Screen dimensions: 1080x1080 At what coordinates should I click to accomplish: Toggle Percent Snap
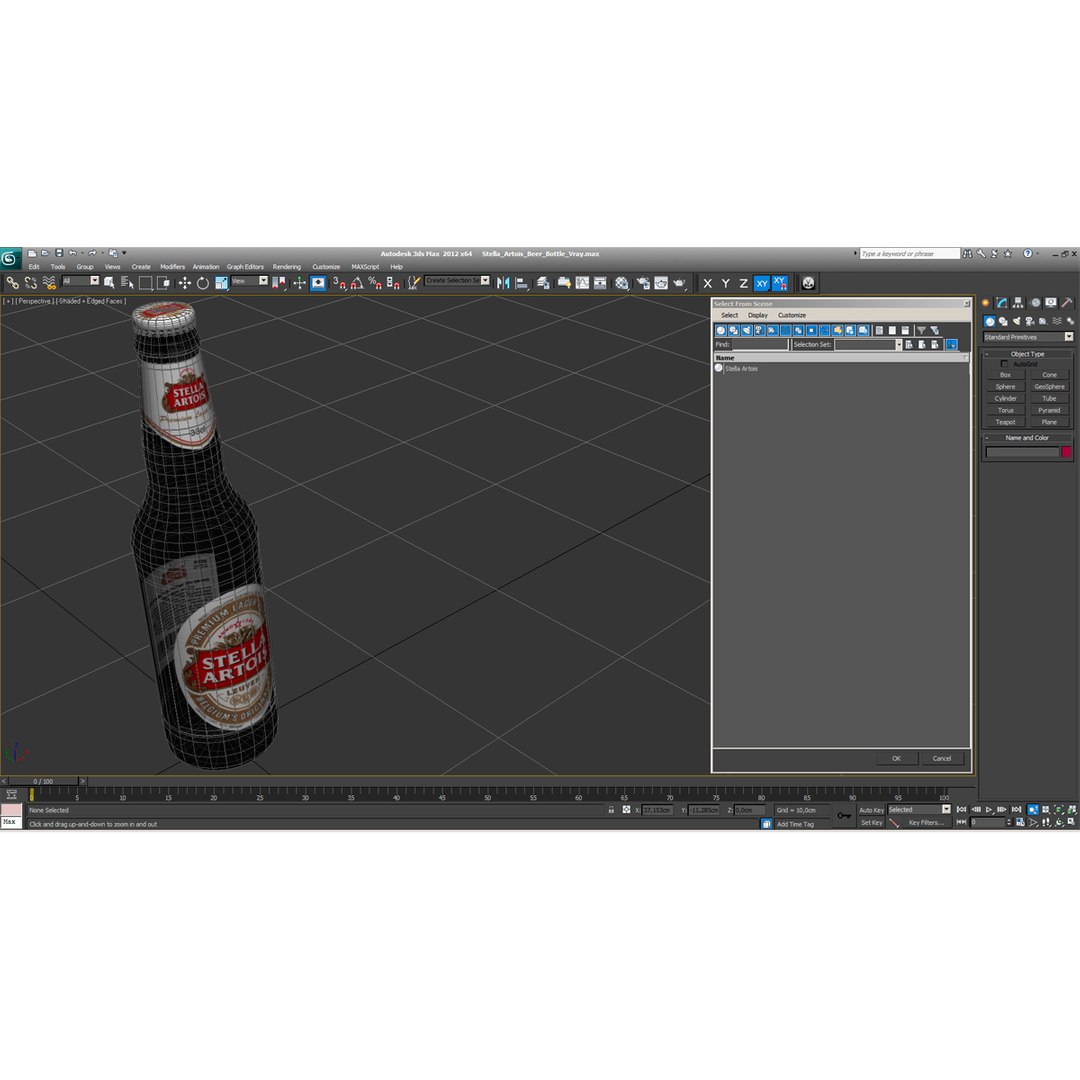pos(375,283)
